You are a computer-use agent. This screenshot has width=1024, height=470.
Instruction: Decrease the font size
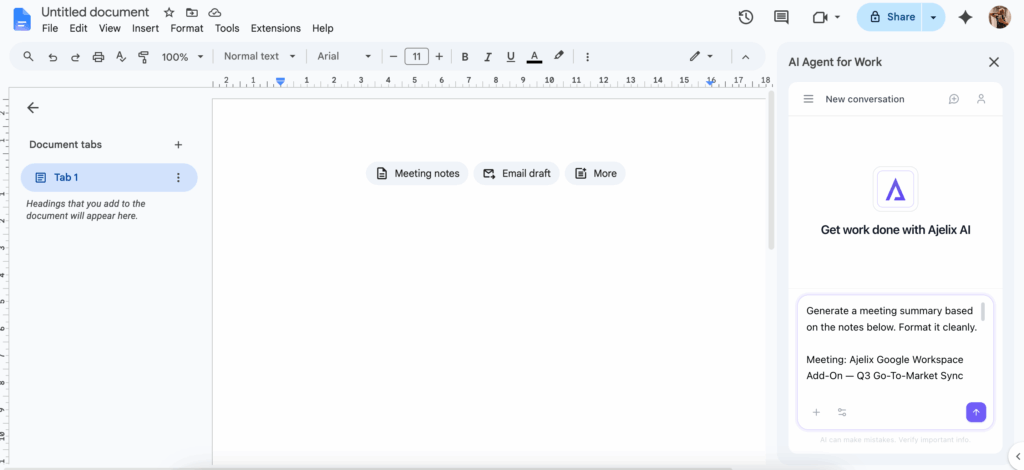click(393, 57)
